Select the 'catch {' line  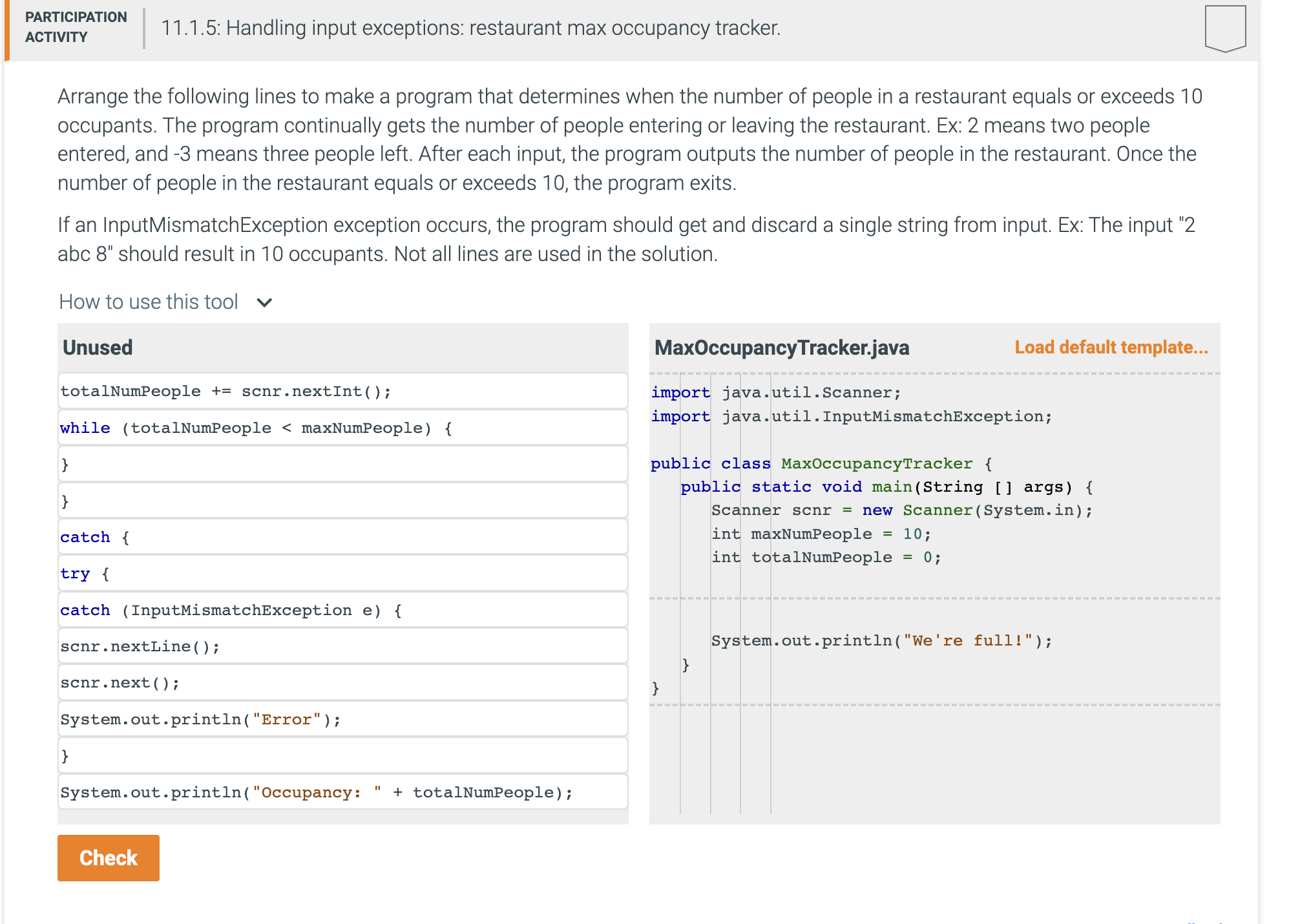click(x=342, y=536)
